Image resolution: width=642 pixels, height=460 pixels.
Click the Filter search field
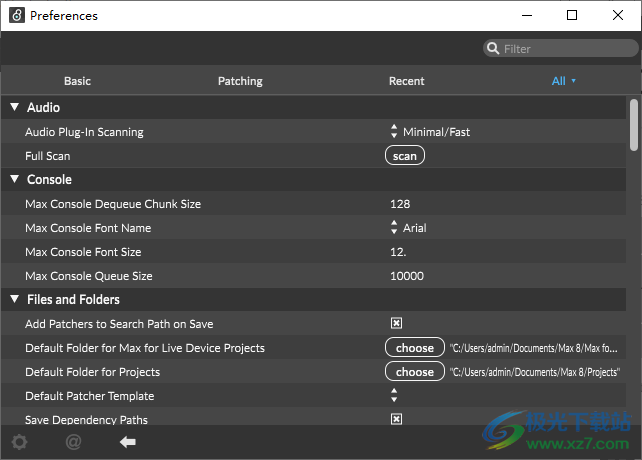pyautogui.click(x=561, y=48)
